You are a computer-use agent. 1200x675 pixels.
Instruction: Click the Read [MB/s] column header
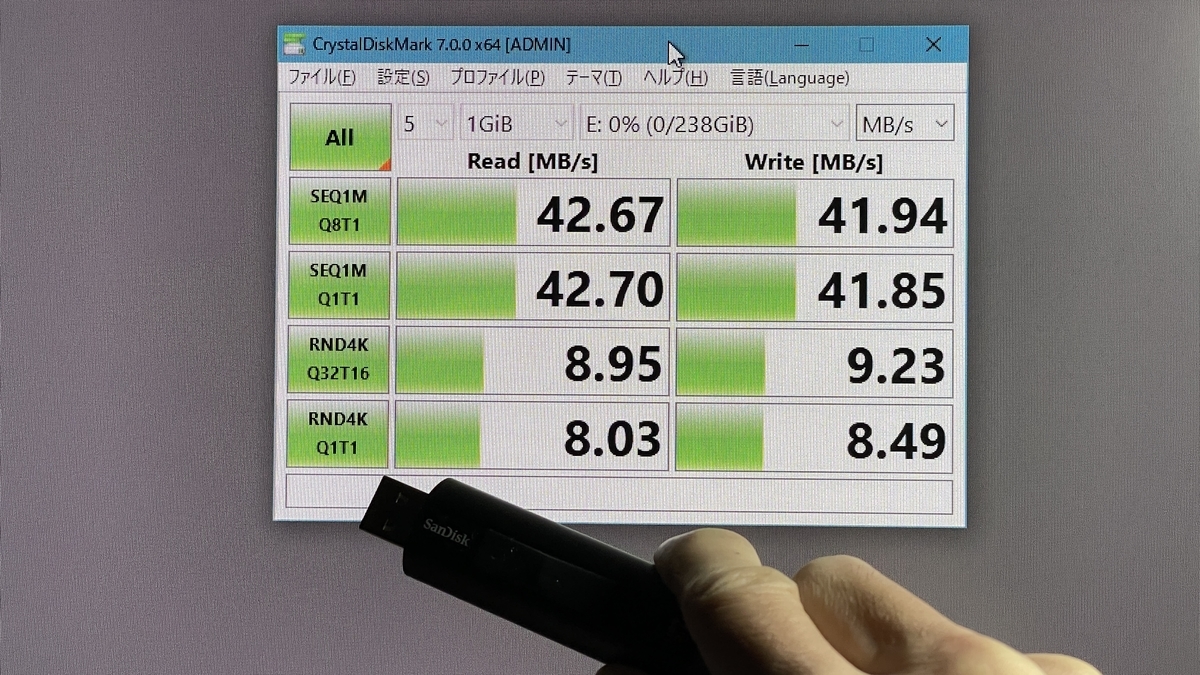coord(533,162)
